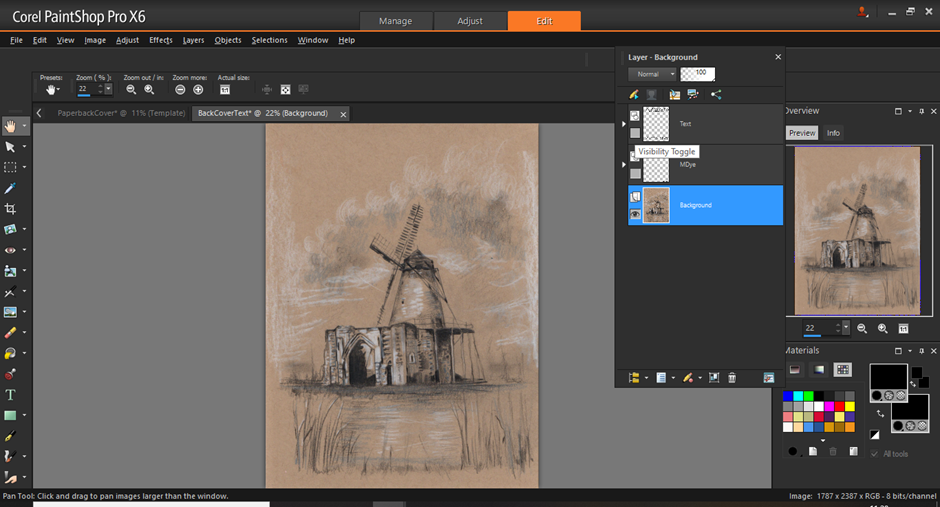Click the Preview tab in Overview
This screenshot has width=940, height=507.
pyautogui.click(x=802, y=133)
